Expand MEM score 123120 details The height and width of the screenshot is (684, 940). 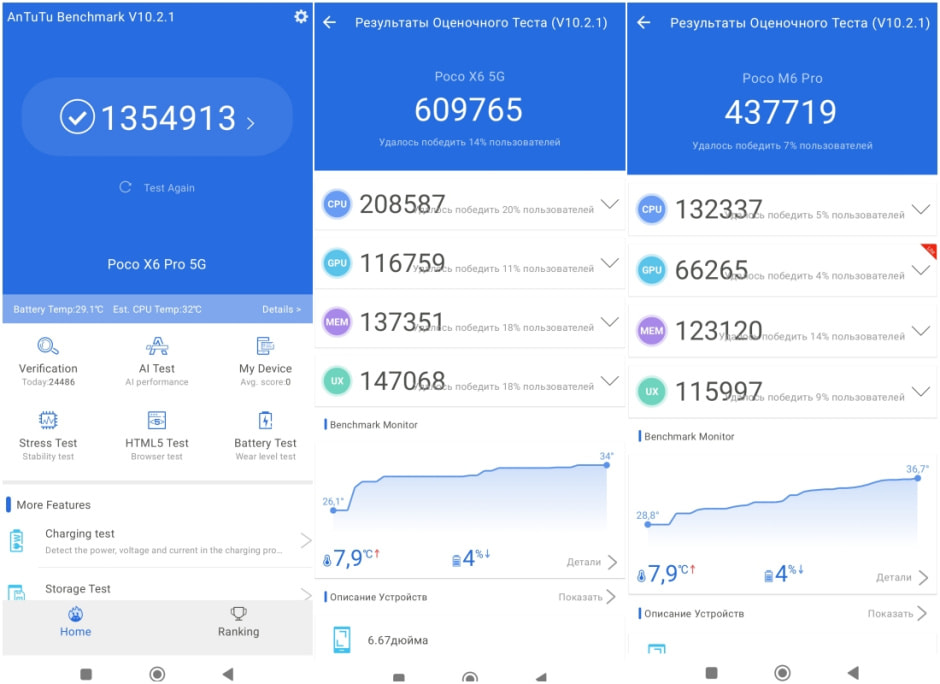[x=921, y=330]
